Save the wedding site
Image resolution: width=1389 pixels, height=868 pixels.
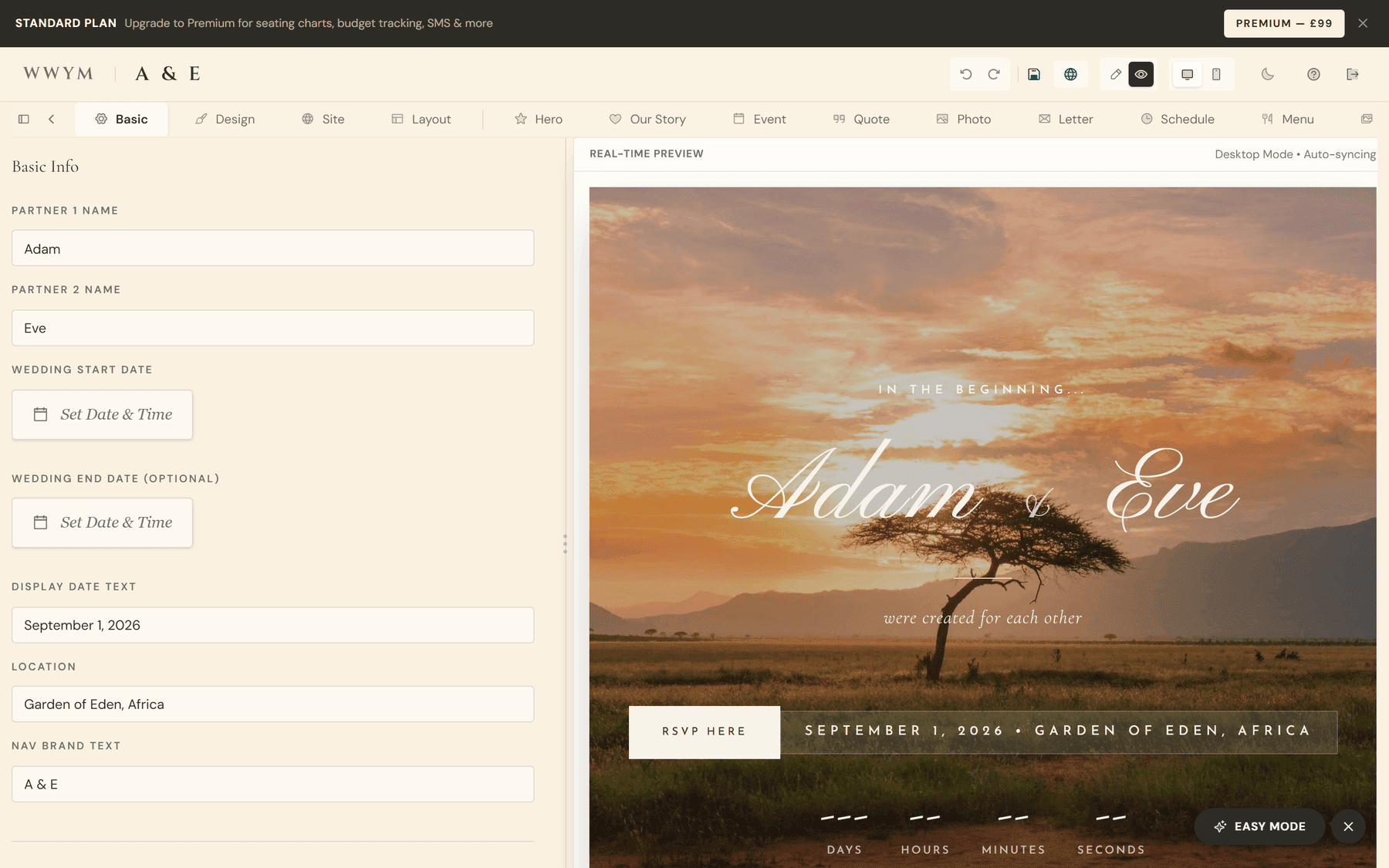(1034, 74)
